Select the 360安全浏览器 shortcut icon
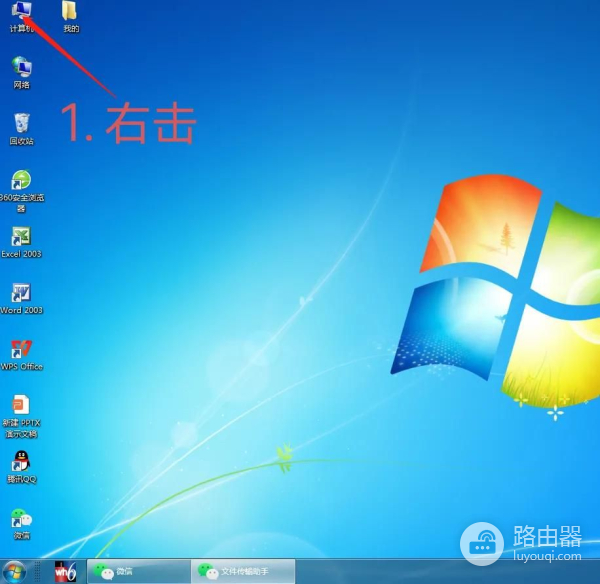600x584 pixels. coord(21,179)
